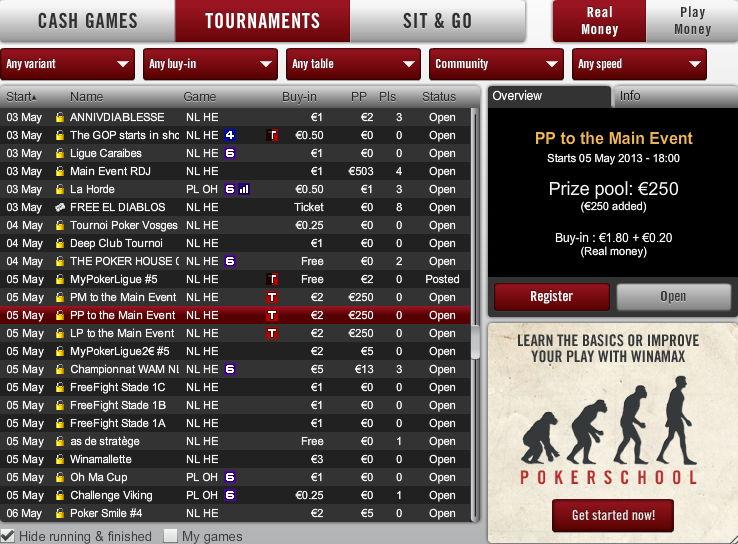Switch to the Cash Games tab
Image resolution: width=738 pixels, height=544 pixels.
[x=88, y=21]
